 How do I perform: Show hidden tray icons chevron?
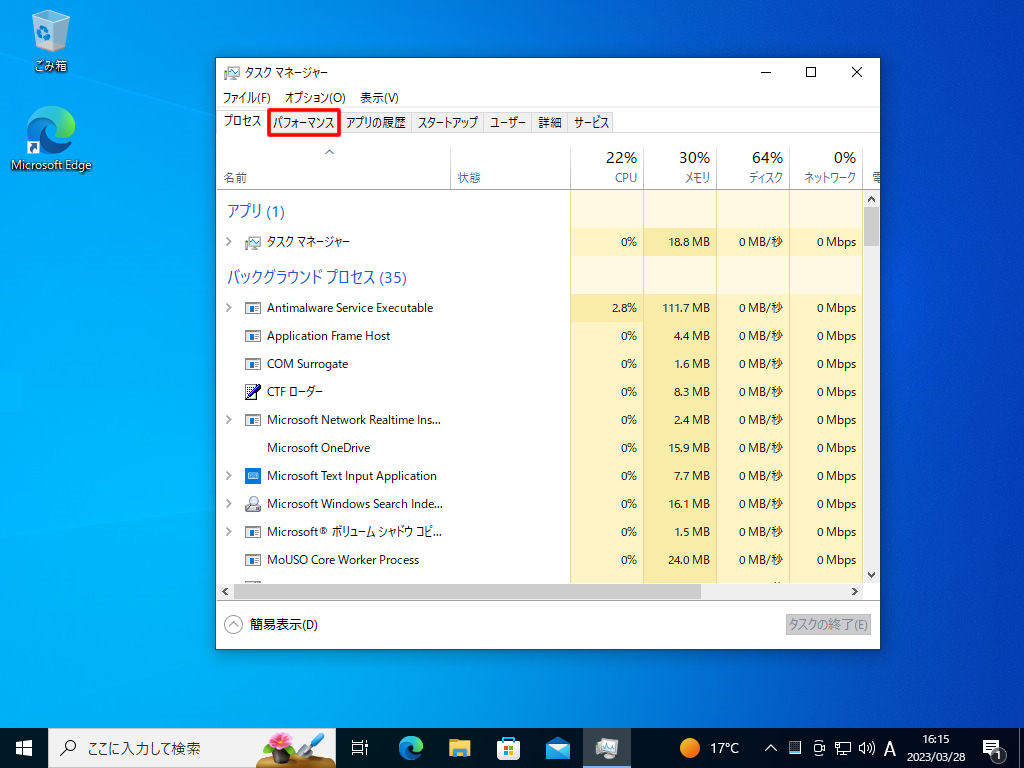(771, 748)
